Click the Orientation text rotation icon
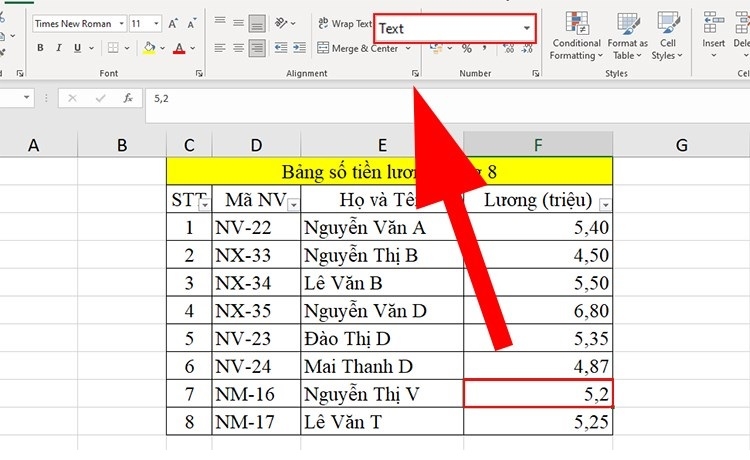Screen dimensions: 750x460 (x=281, y=22)
